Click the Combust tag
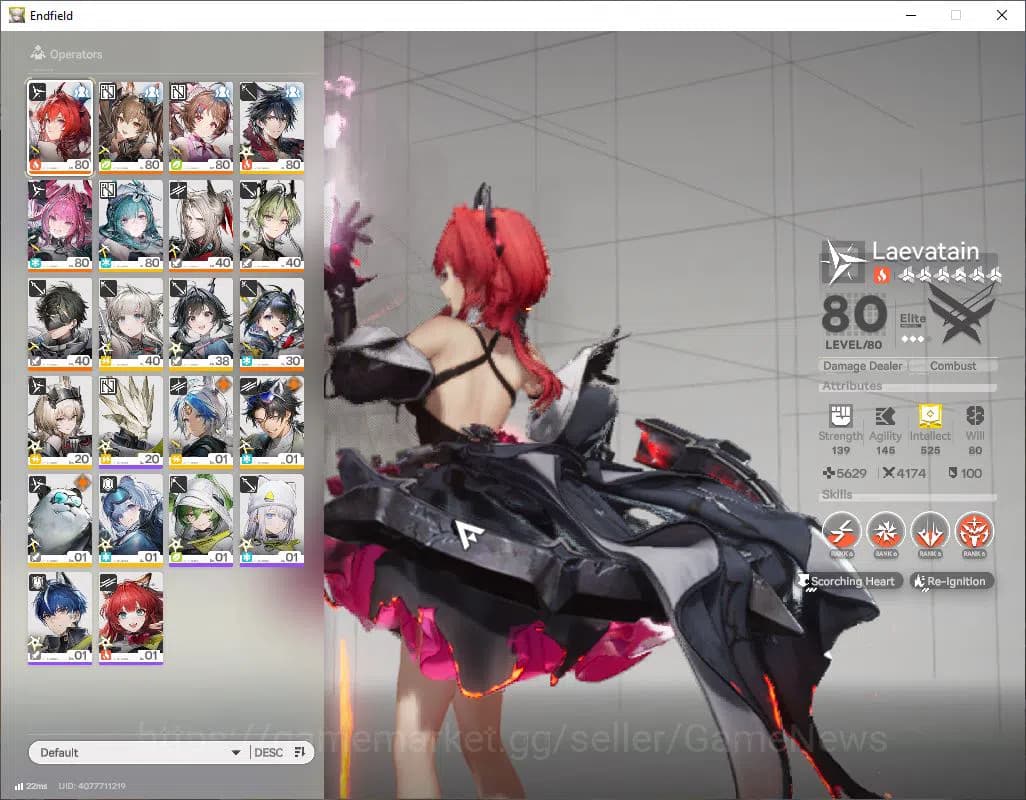Image resolution: width=1026 pixels, height=800 pixels. [x=953, y=366]
